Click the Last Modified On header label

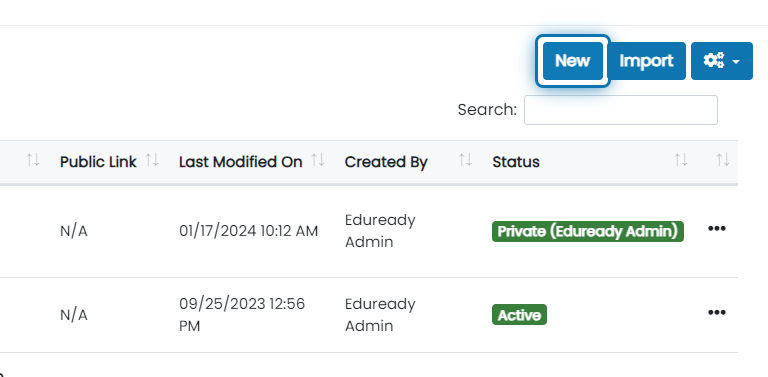pos(240,162)
